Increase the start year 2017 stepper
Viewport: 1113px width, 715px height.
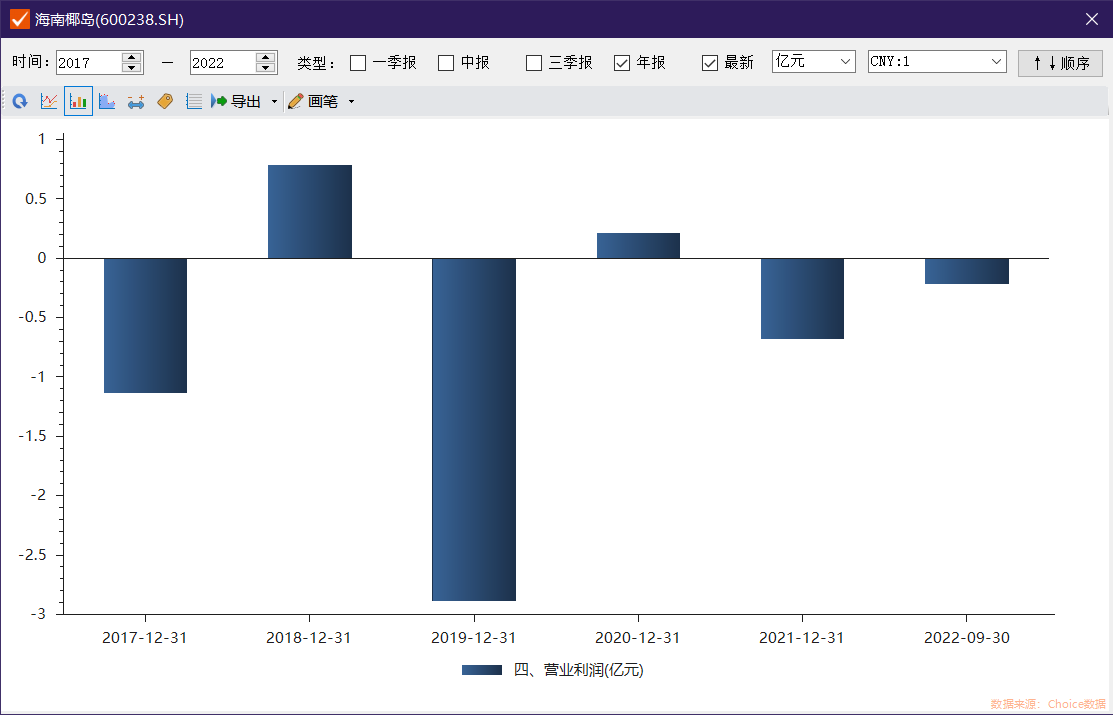point(131,57)
